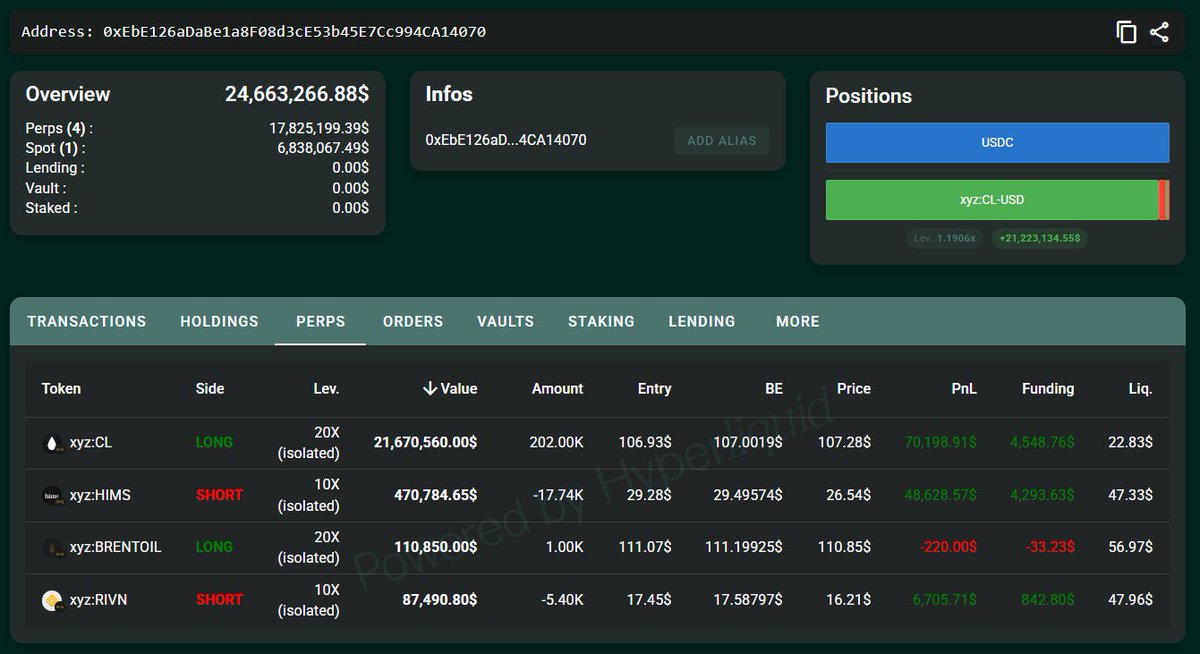The width and height of the screenshot is (1200, 654).
Task: Copy the wallet address
Action: point(1126,32)
